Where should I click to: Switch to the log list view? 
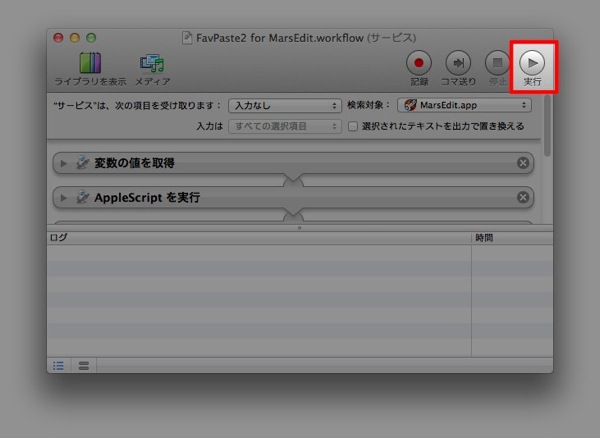tap(59, 366)
